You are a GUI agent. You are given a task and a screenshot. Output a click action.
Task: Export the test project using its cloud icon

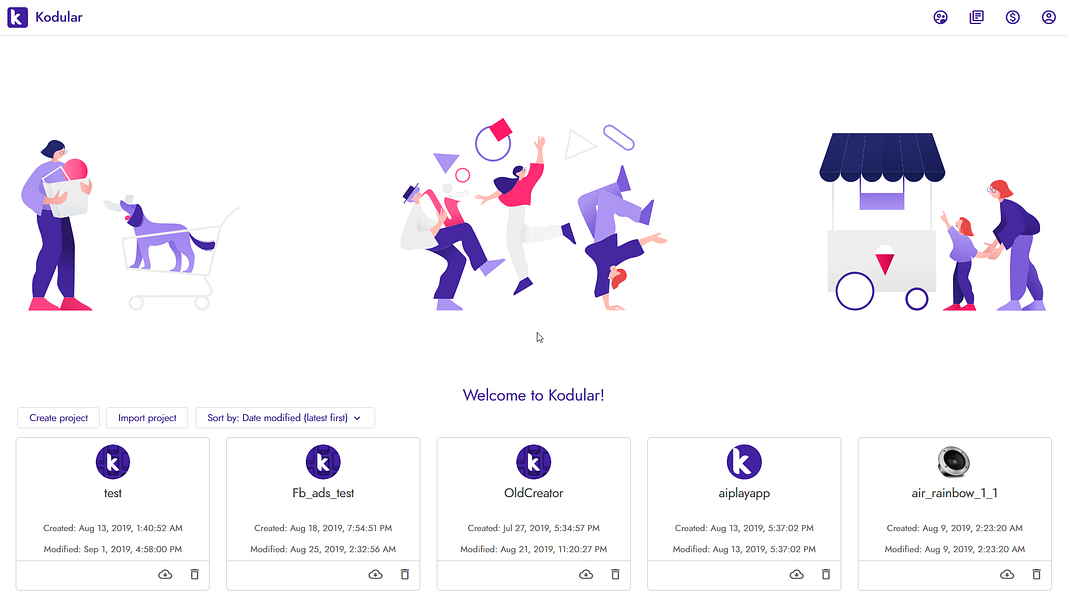(x=164, y=574)
